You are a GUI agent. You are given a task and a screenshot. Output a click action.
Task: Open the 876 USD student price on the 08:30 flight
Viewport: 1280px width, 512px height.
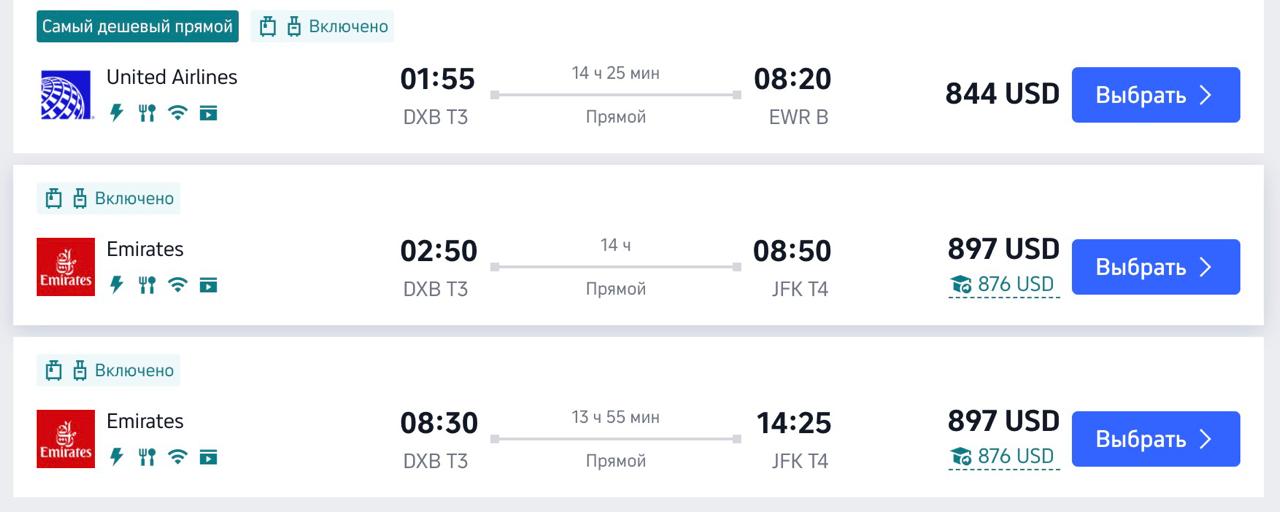point(1003,457)
